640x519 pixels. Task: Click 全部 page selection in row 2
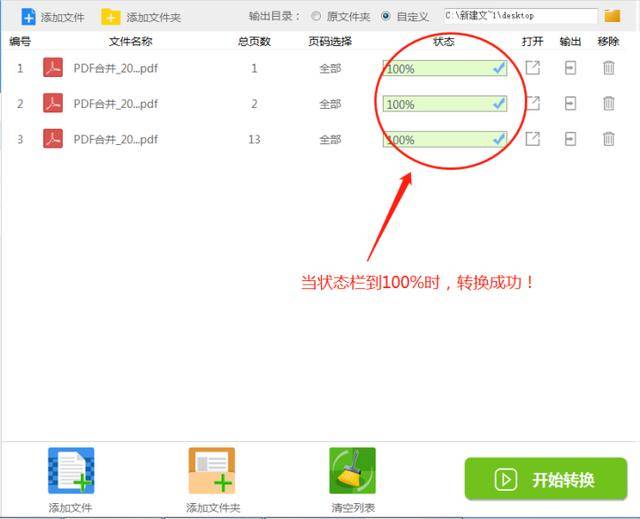[330, 104]
